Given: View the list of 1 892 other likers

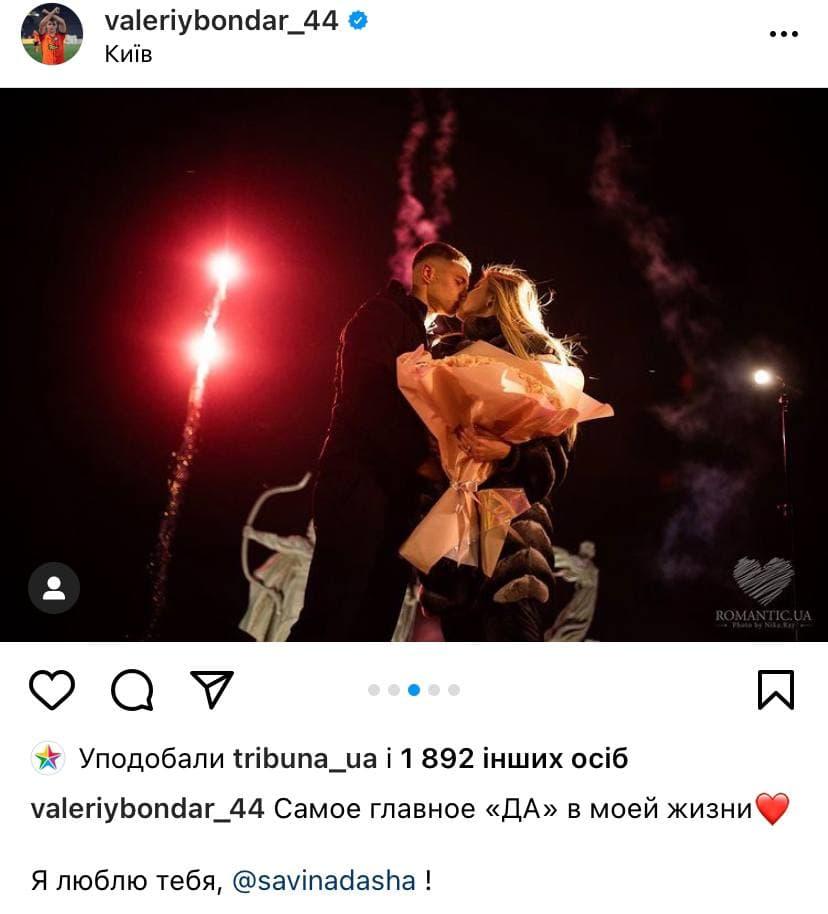Looking at the screenshot, I should [x=514, y=759].
